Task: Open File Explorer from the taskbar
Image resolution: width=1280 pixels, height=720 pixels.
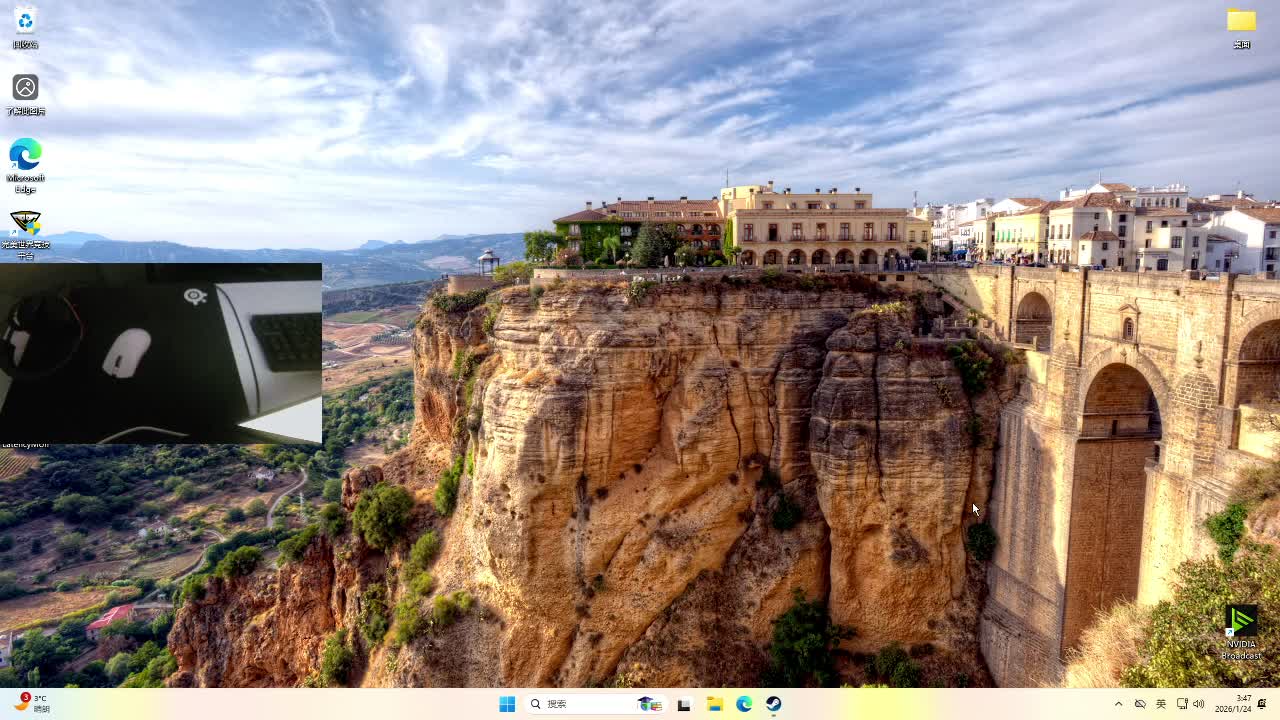Action: coord(714,704)
